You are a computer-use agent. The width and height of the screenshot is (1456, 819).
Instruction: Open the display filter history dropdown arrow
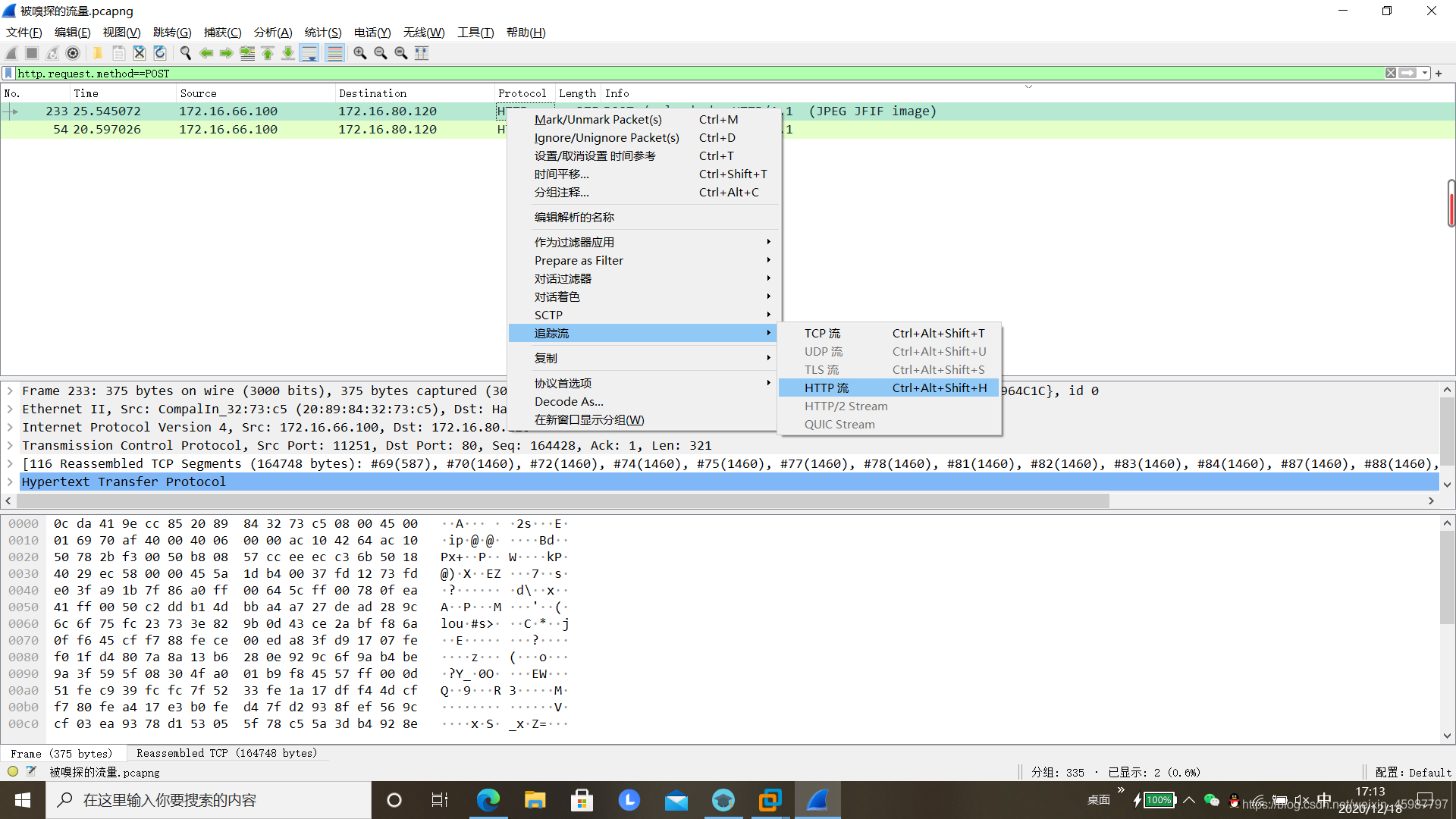pos(1425,74)
